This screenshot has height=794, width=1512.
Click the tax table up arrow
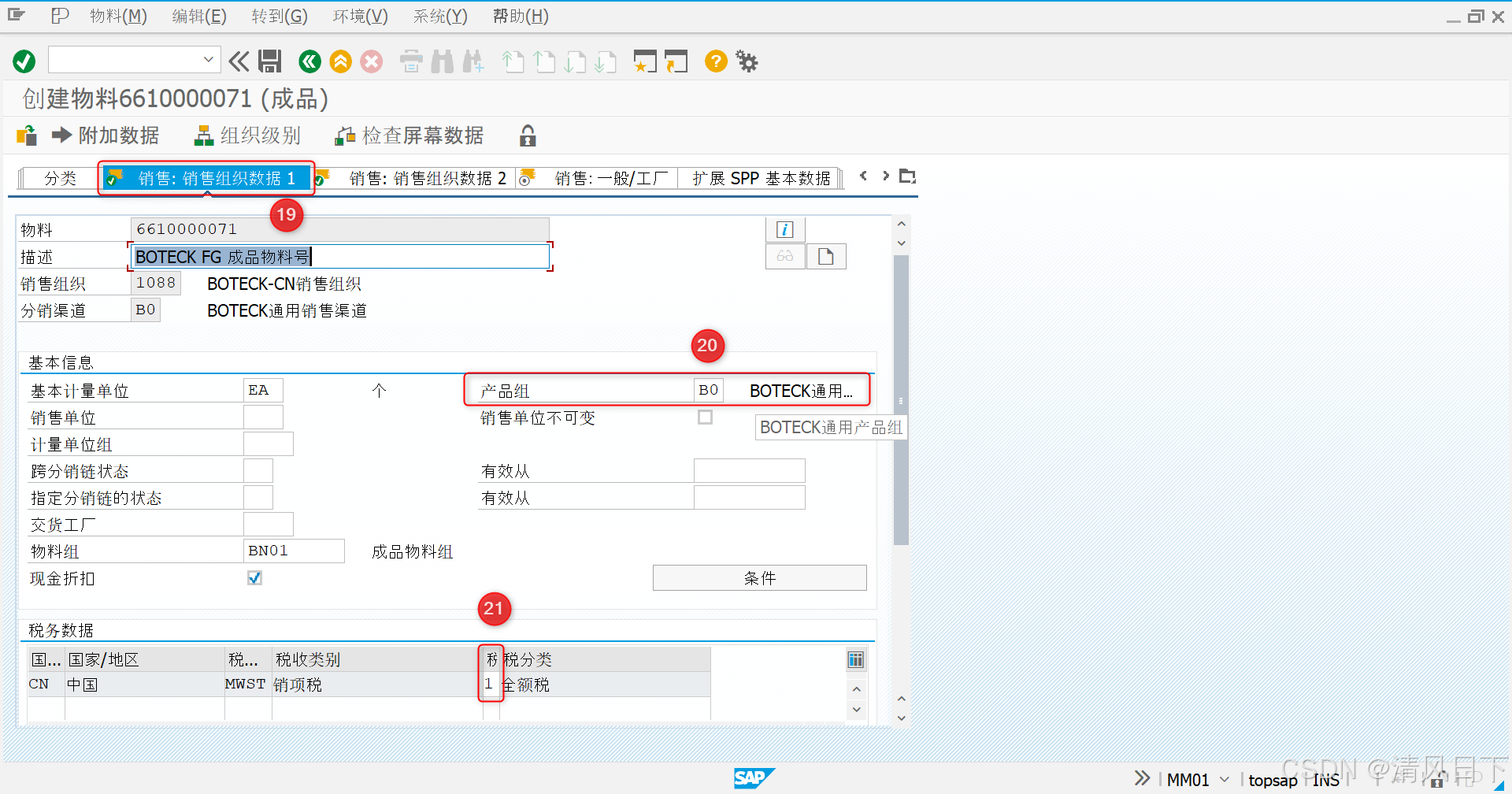tap(857, 689)
